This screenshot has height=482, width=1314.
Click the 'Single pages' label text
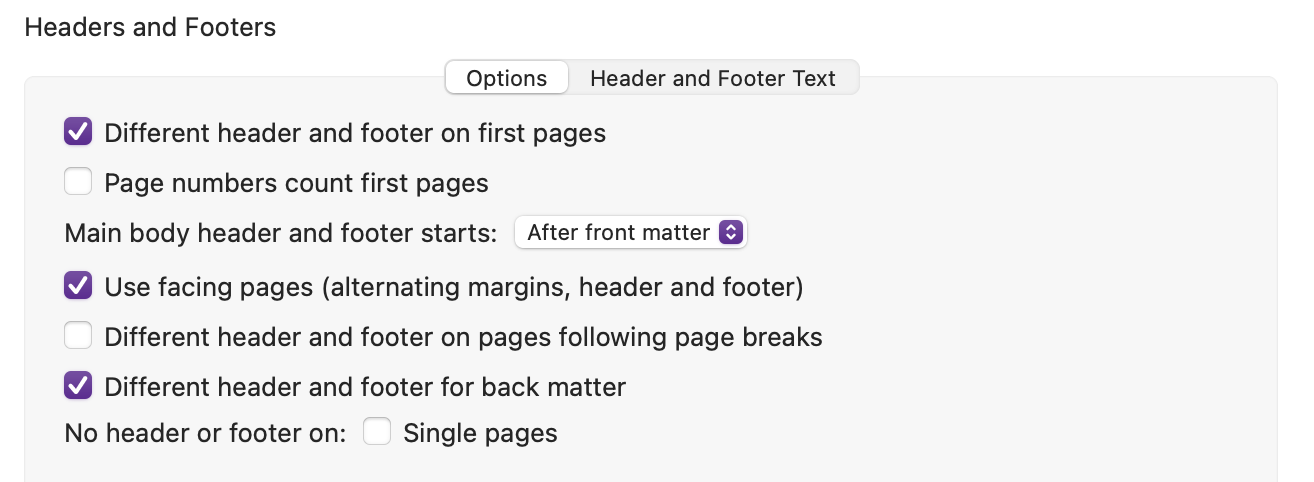tap(480, 434)
